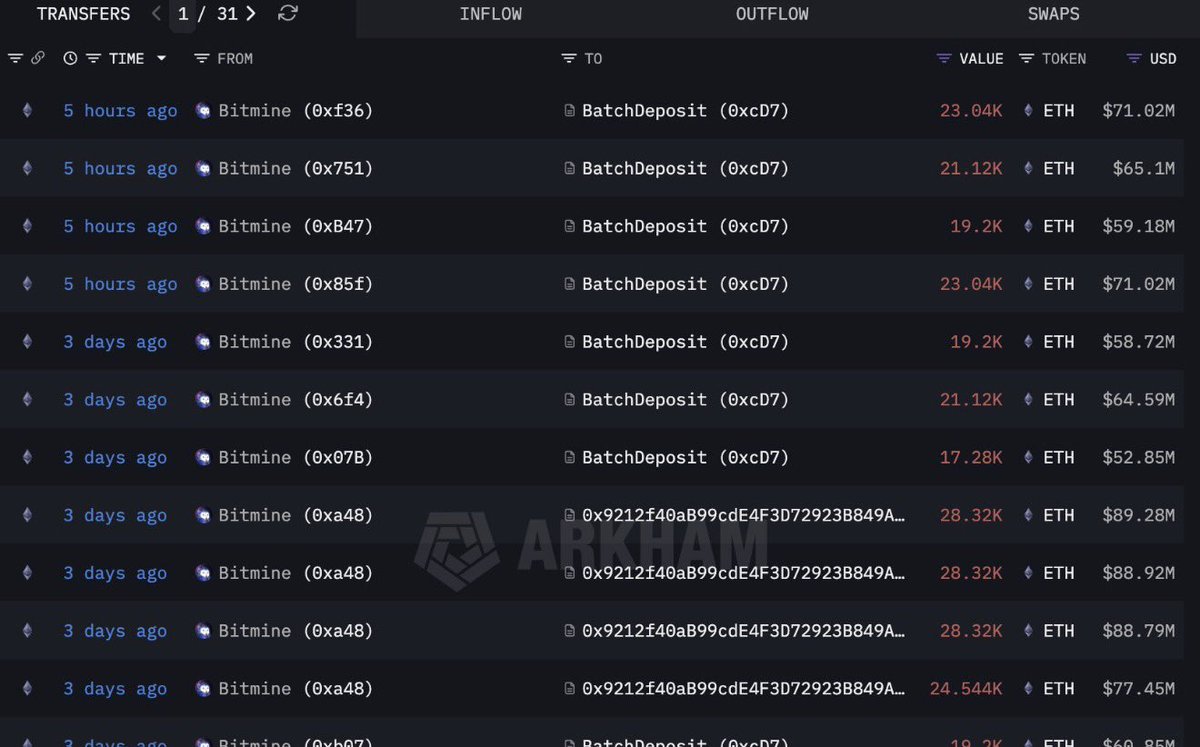
Task: Click contract icon in the $89.28M row
Action: pyautogui.click(x=570, y=516)
